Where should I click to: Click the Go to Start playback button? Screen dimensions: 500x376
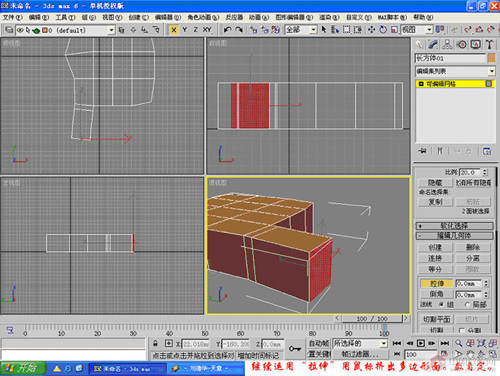coord(397,343)
